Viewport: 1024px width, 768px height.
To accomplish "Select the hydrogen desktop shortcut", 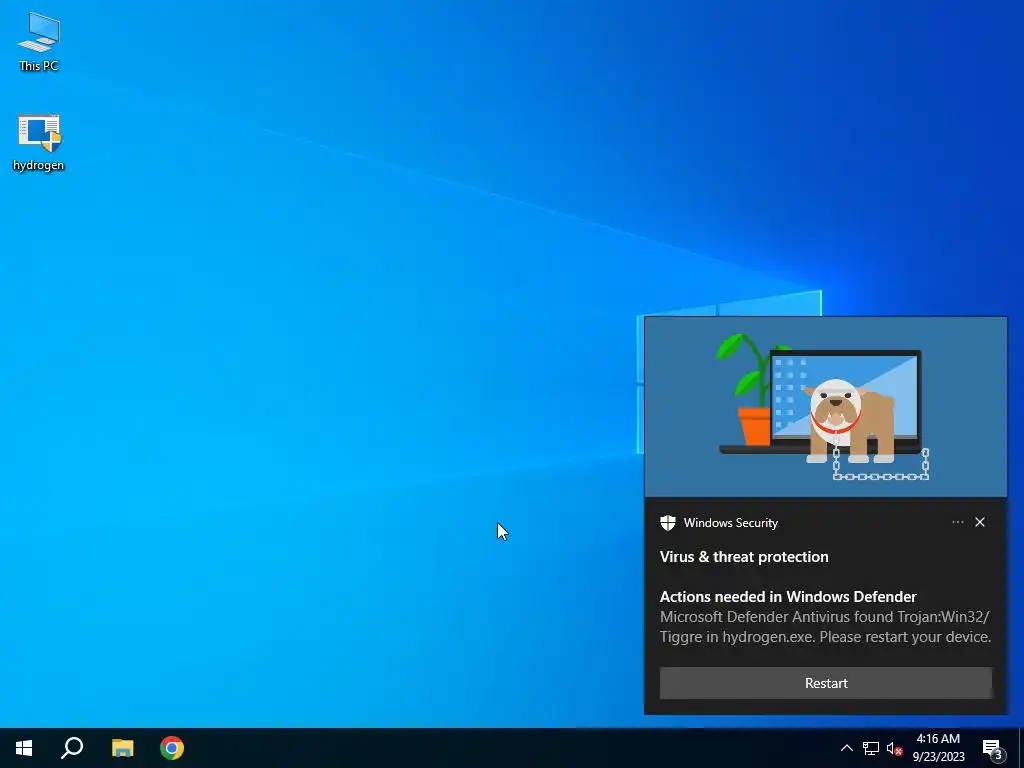I will [x=39, y=142].
